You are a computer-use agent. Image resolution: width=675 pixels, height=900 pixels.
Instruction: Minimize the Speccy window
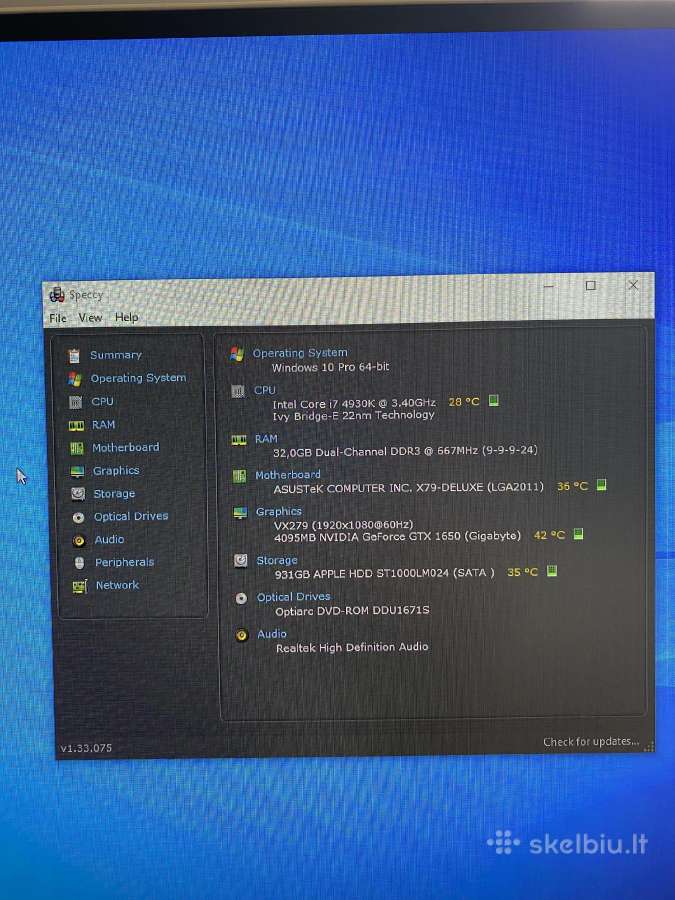point(549,286)
